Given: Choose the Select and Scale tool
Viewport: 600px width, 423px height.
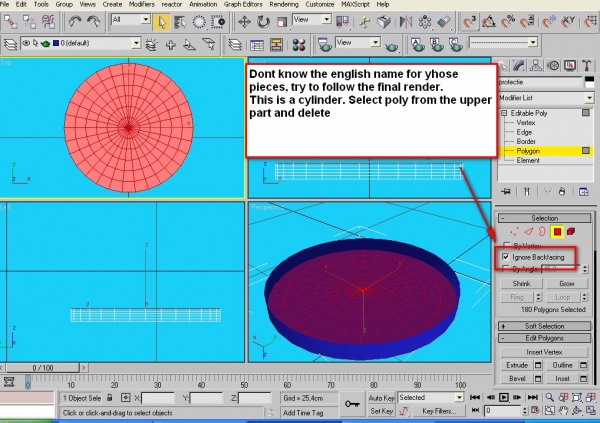Looking at the screenshot, I should (x=282, y=22).
